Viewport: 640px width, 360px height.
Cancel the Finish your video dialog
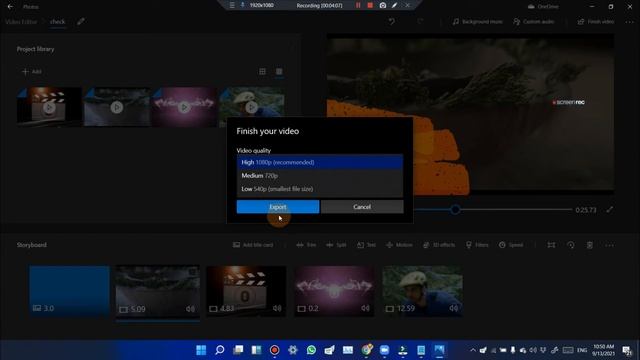pos(362,207)
